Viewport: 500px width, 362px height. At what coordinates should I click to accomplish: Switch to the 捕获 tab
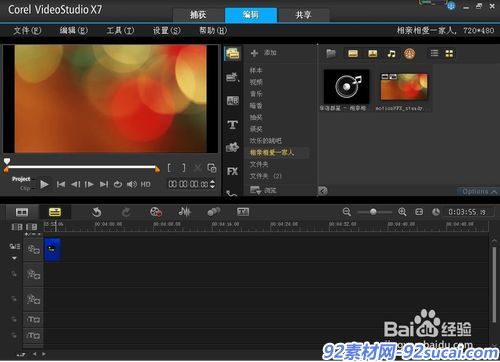click(198, 15)
